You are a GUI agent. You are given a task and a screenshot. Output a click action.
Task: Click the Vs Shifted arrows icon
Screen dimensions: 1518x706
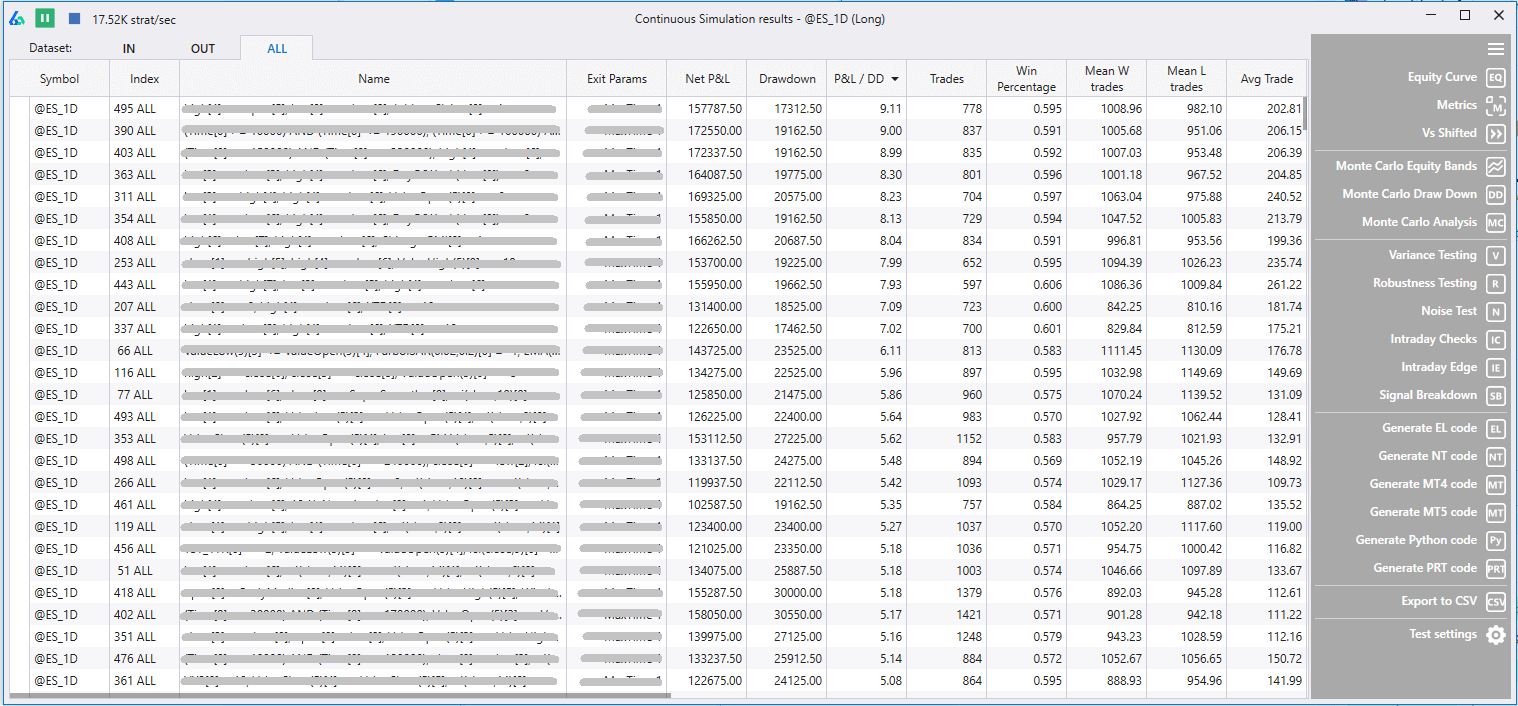[1495, 134]
